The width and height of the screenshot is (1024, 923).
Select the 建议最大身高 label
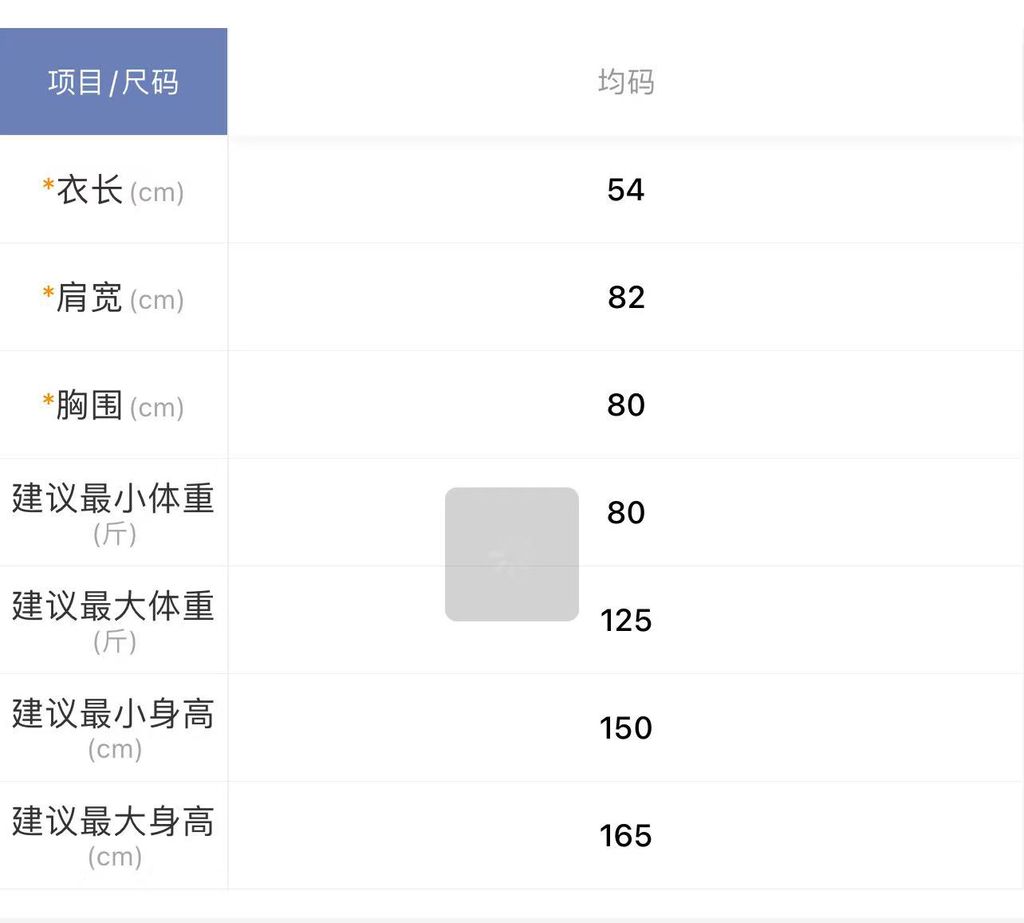coord(113,823)
